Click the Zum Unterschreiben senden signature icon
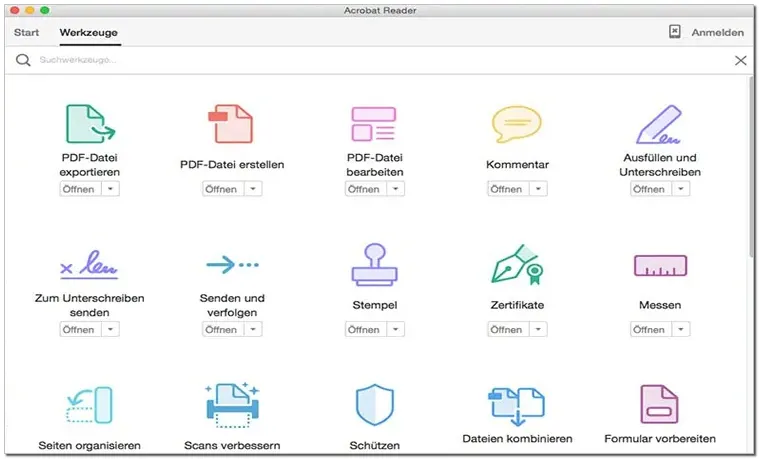 (x=89, y=264)
